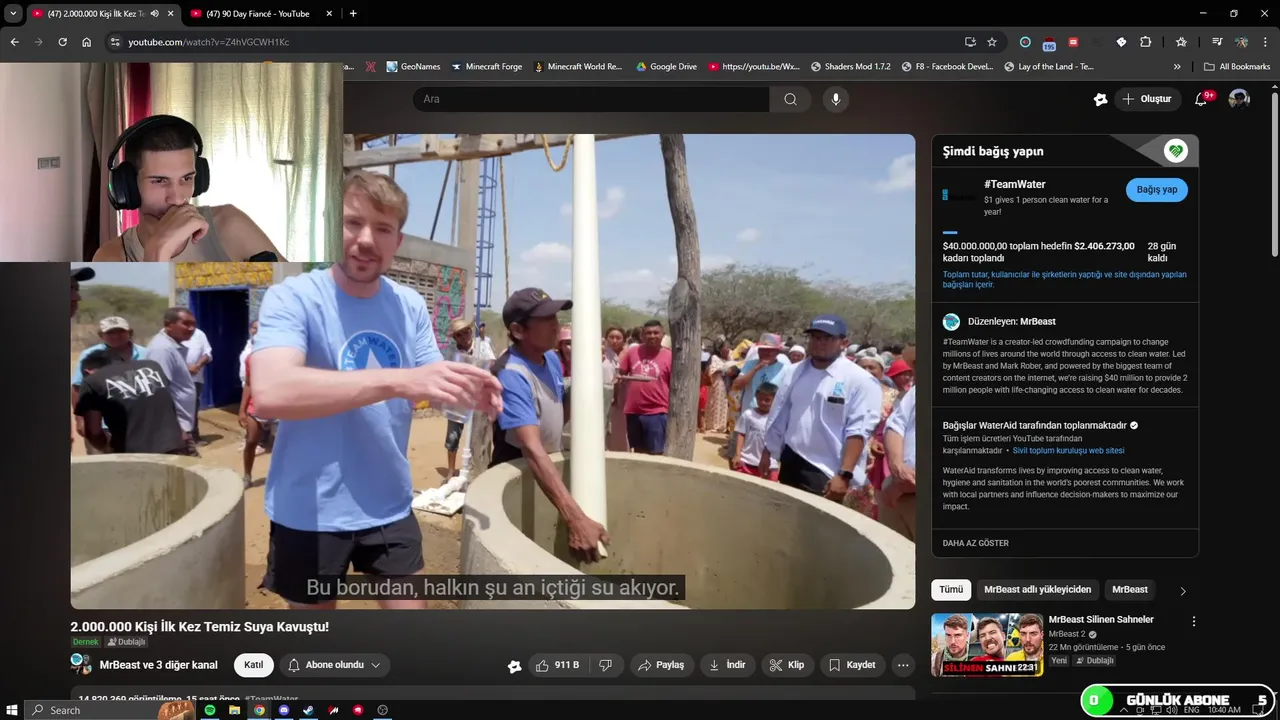Click the MrBeast channel avatar below the title
Viewport: 1280px width, 720px height.
tap(81, 664)
